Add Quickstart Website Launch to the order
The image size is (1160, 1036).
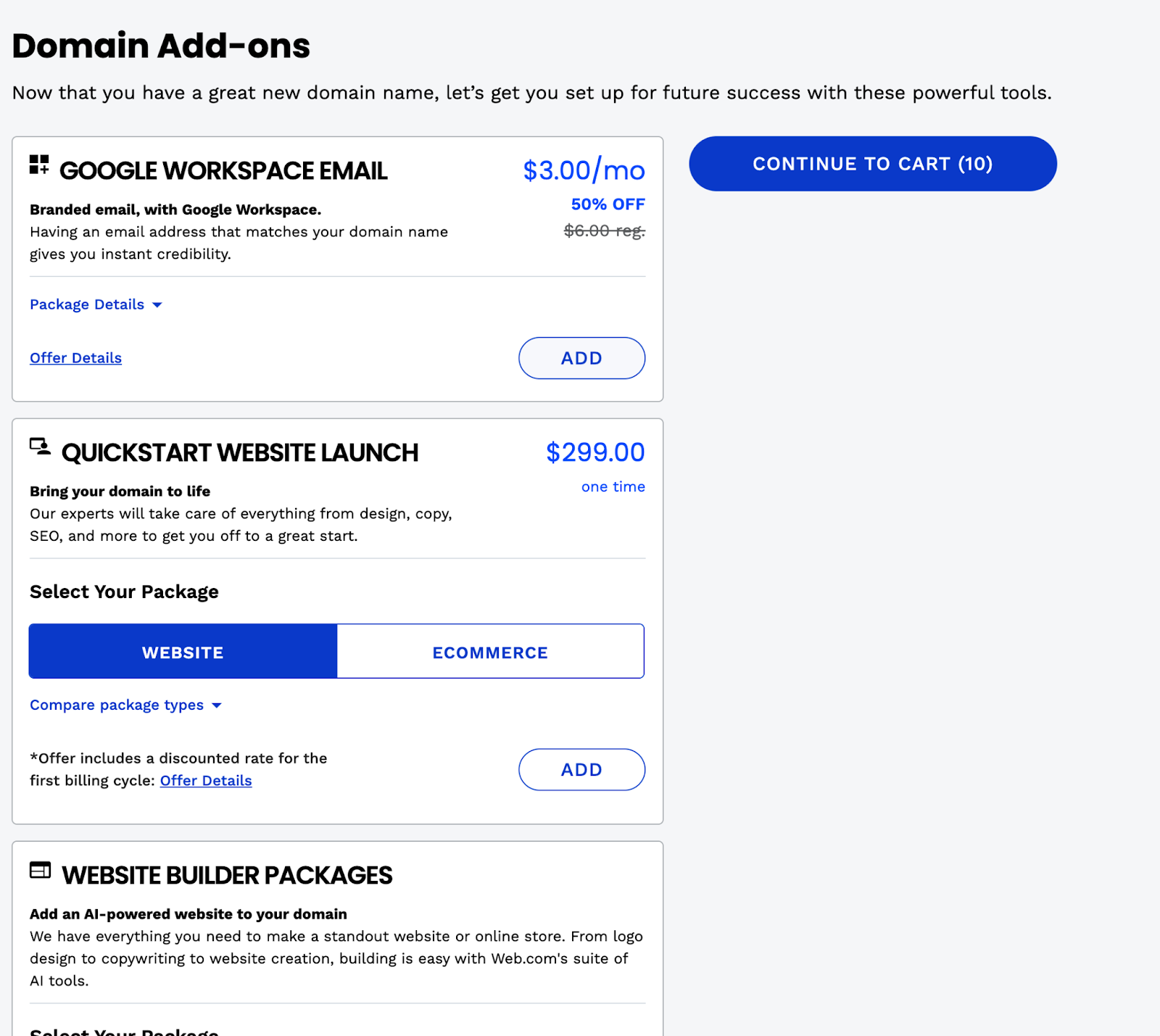(x=581, y=769)
